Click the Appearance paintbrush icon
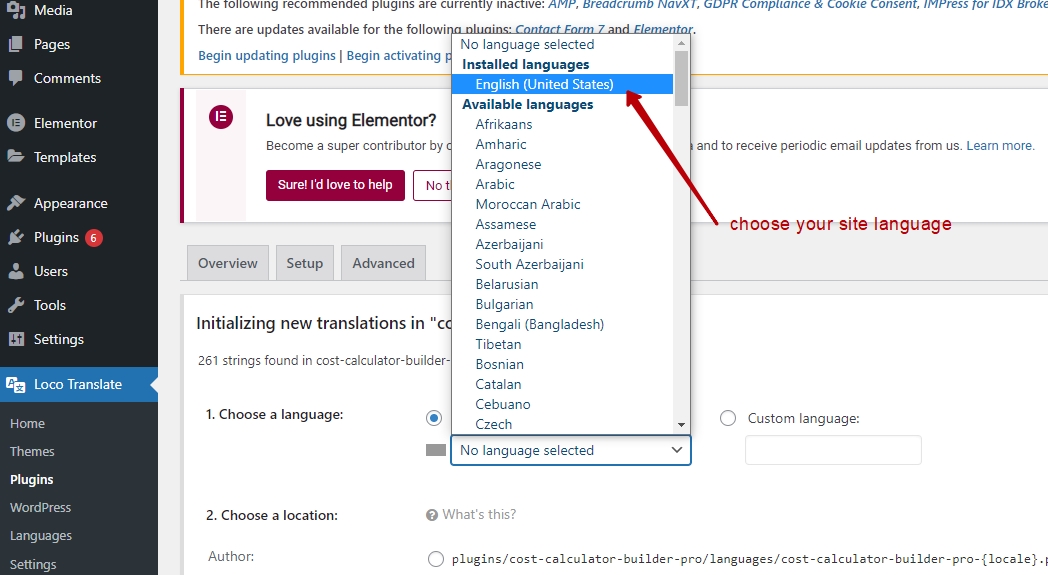Image resolution: width=1048 pixels, height=575 pixels. click(x=16, y=203)
